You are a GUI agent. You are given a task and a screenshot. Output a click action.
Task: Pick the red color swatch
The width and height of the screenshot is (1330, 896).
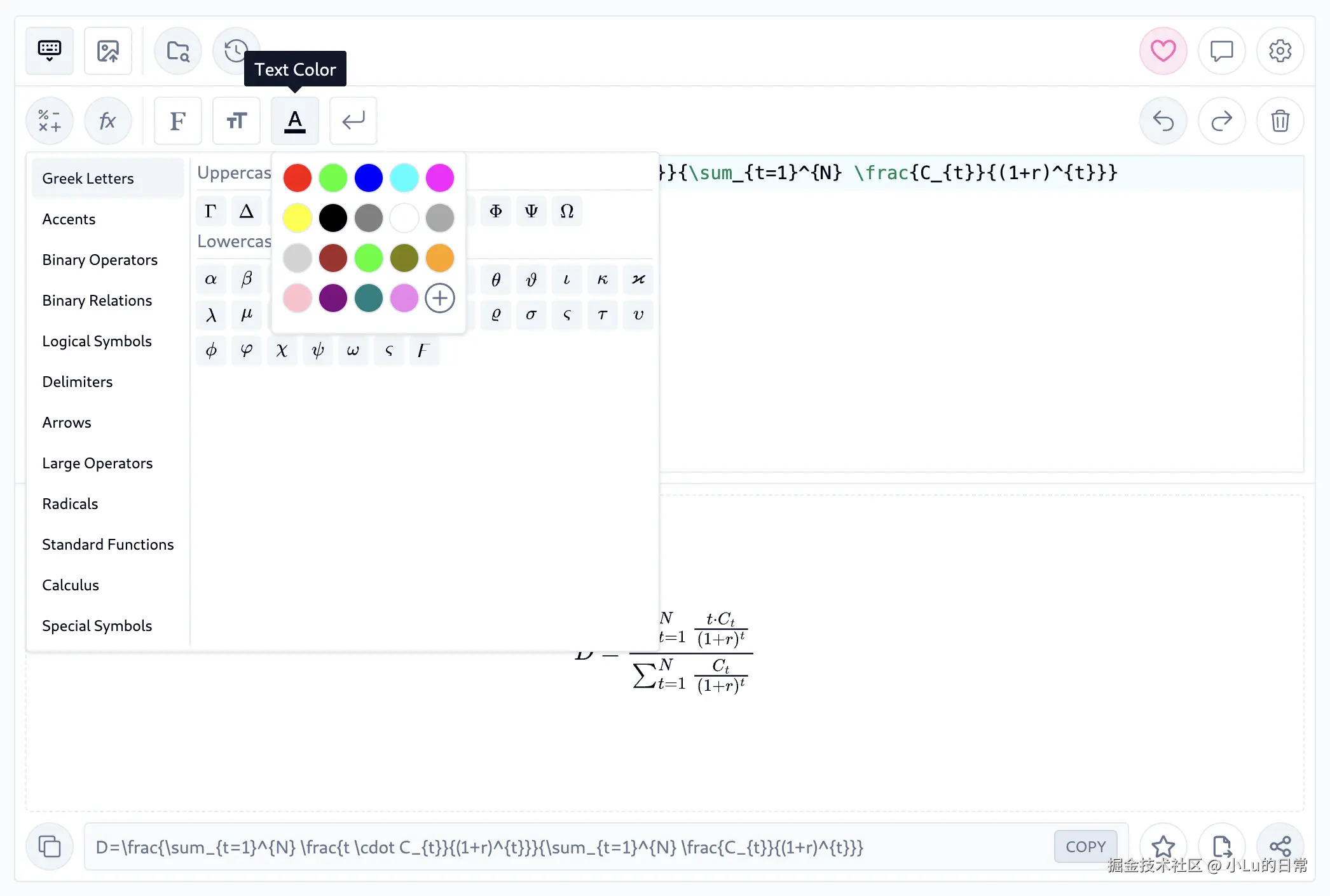point(297,177)
